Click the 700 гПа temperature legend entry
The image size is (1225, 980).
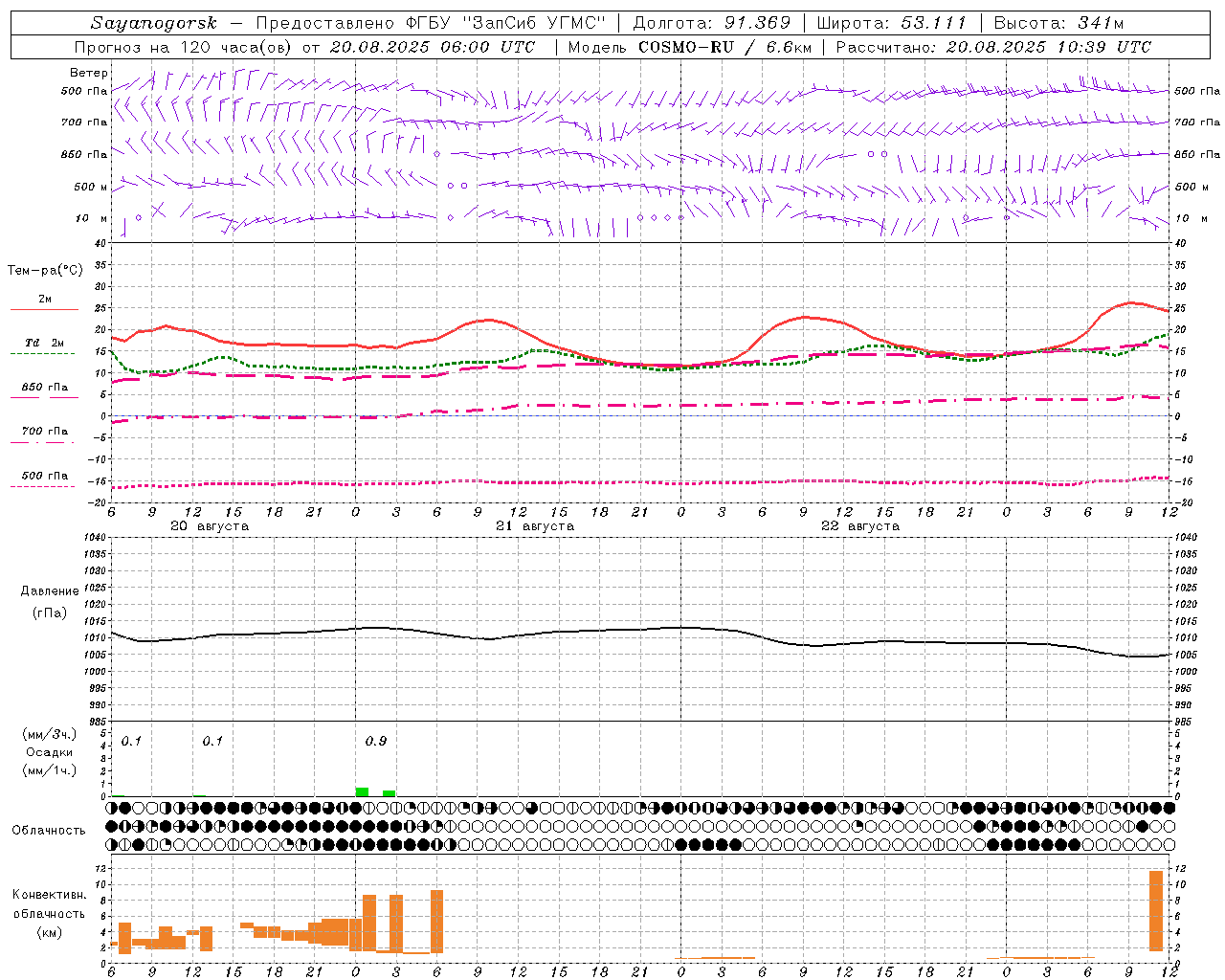pos(45,432)
